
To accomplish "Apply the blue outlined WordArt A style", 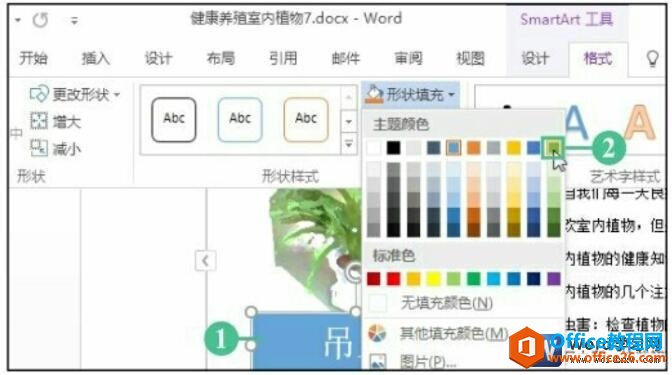I will [x=576, y=122].
